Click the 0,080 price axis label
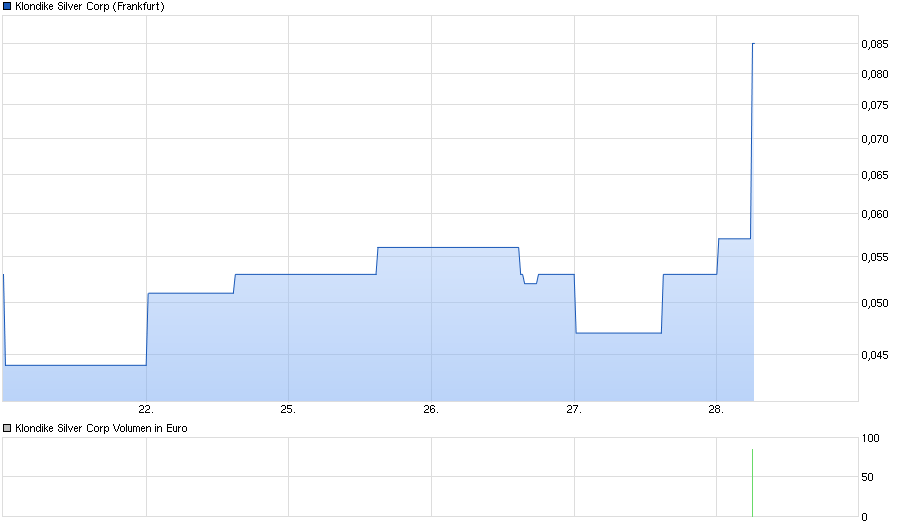900x526 pixels. coord(876,74)
